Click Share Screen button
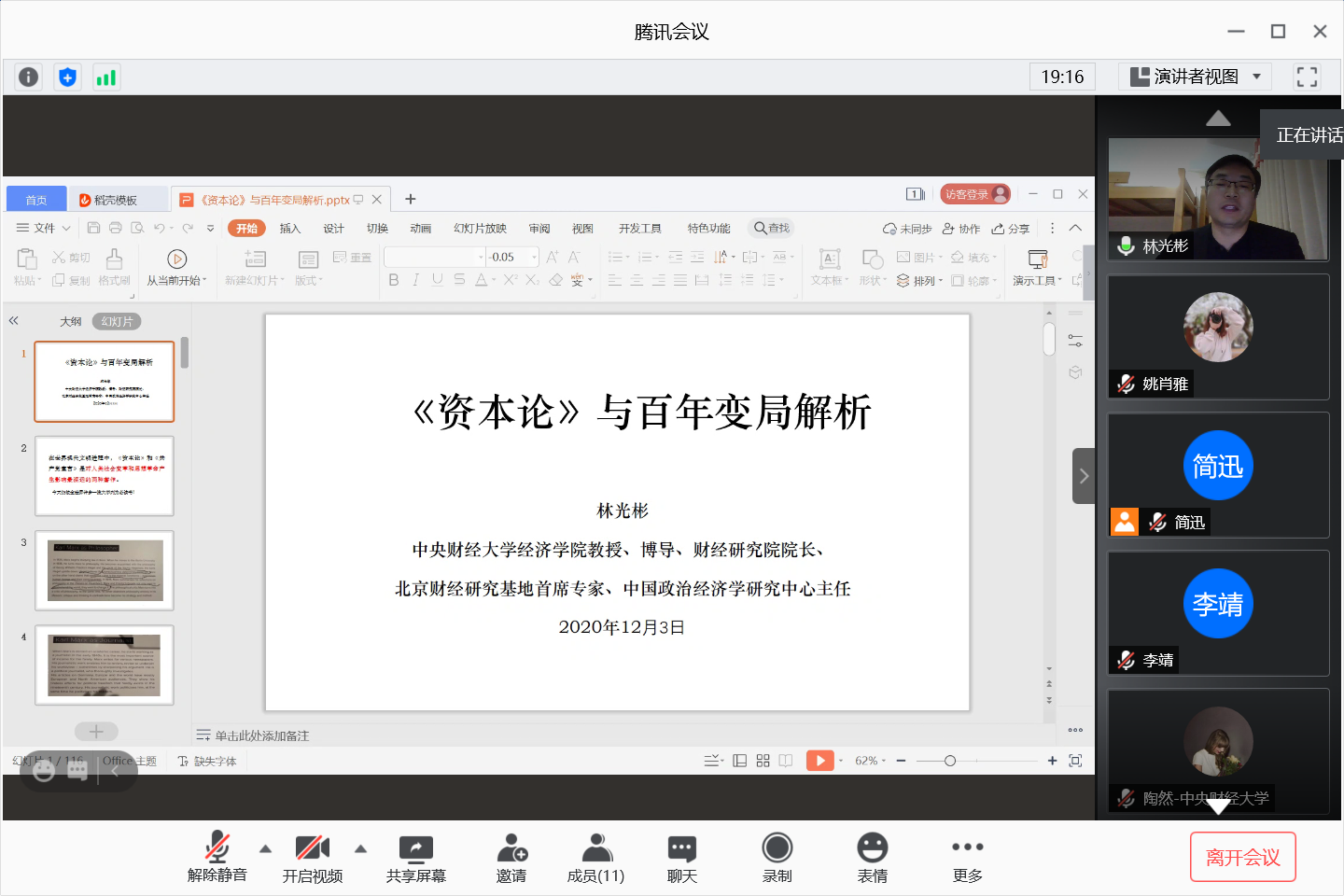Screen dimensions: 1344x896 coord(415,858)
